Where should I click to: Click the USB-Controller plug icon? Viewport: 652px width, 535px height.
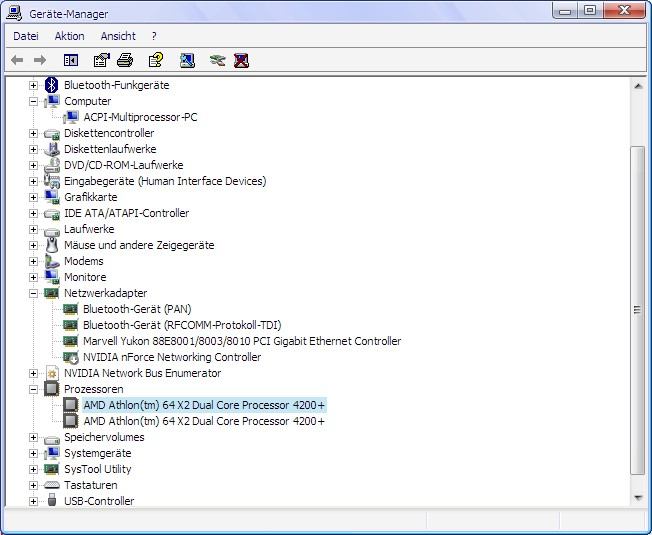coord(52,500)
